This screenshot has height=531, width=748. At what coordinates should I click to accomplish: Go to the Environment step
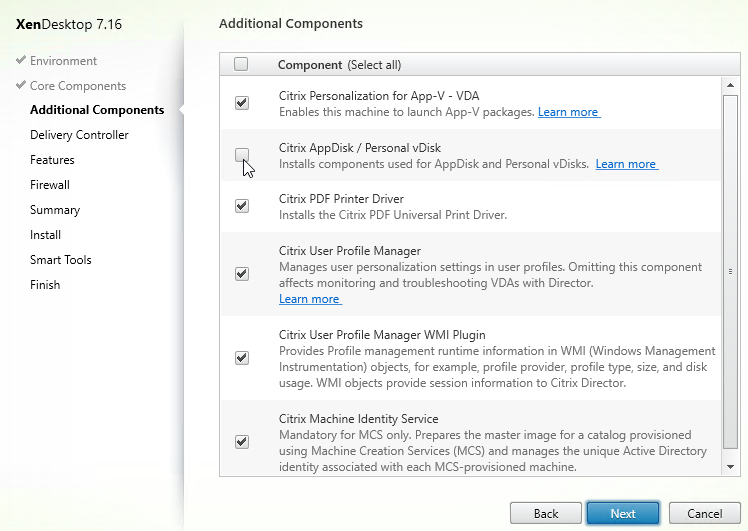click(x=63, y=61)
